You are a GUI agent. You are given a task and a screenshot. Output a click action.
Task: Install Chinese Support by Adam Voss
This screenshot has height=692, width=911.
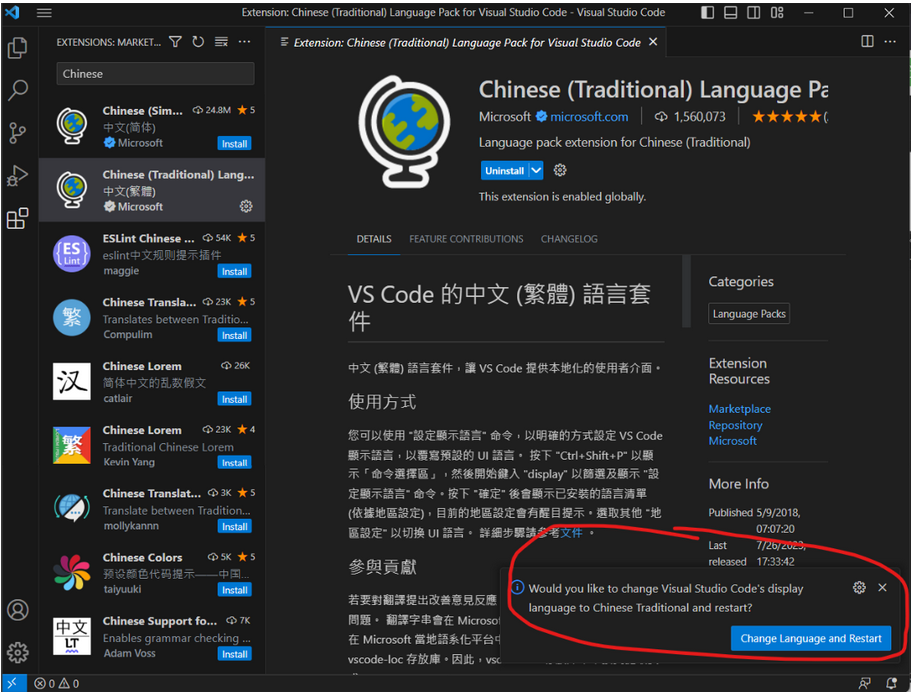tap(234, 654)
